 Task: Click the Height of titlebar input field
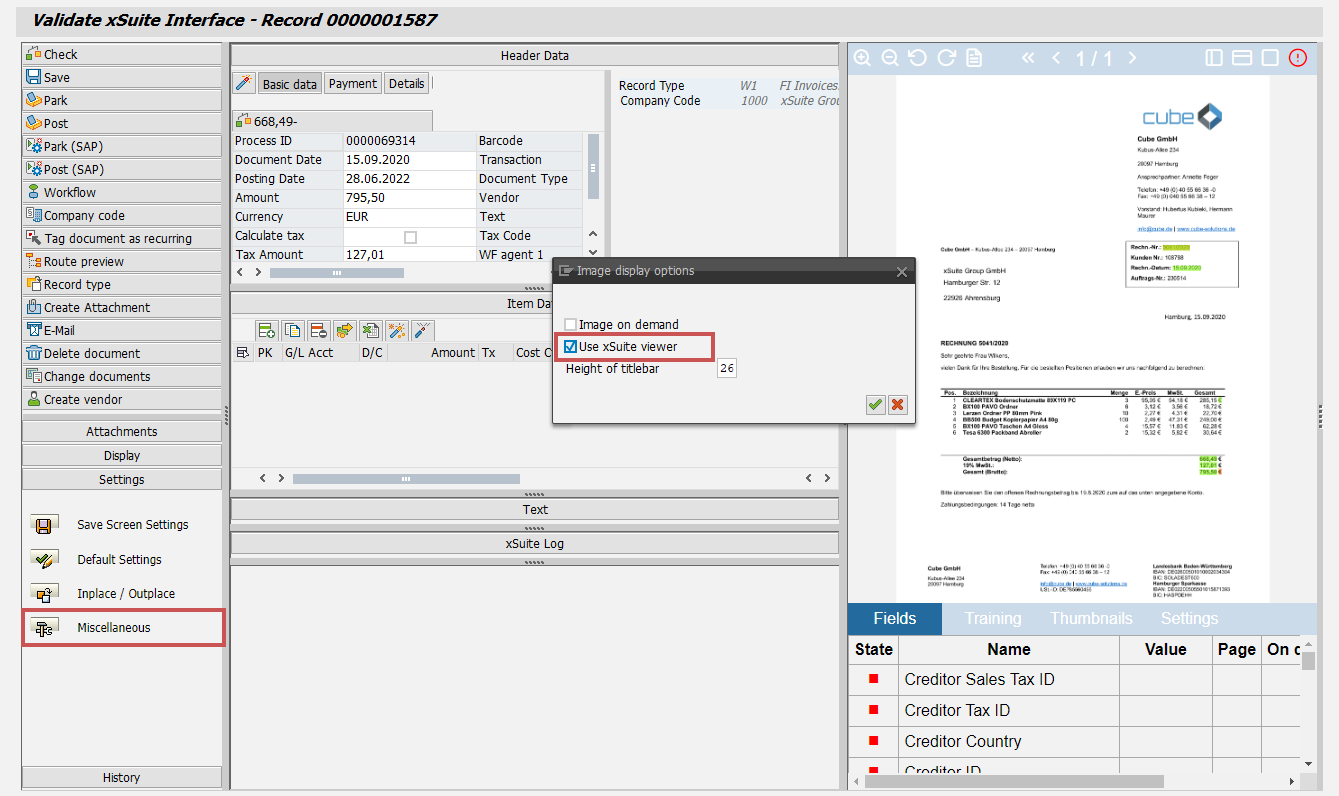click(726, 369)
